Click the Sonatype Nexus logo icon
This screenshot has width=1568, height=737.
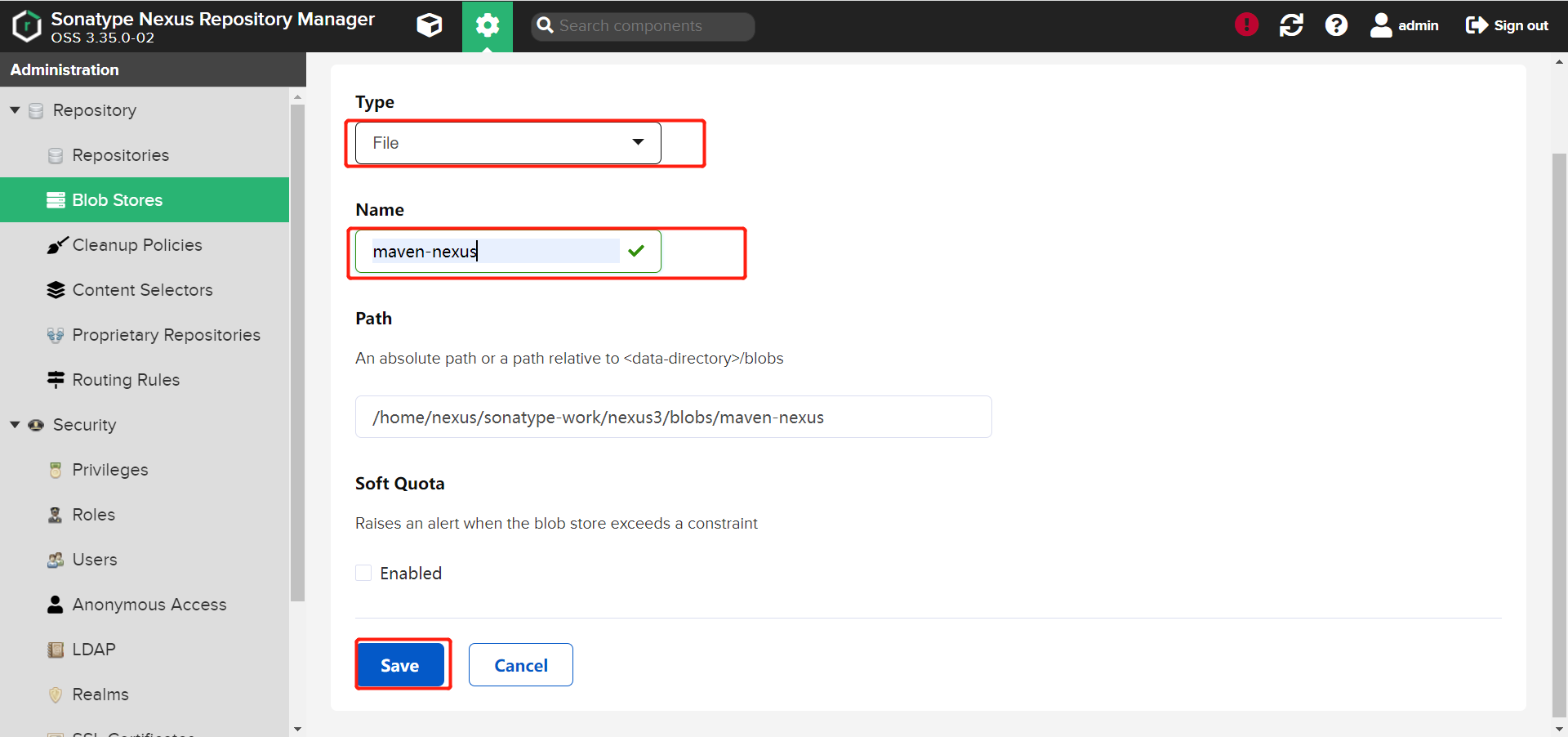coord(26,25)
